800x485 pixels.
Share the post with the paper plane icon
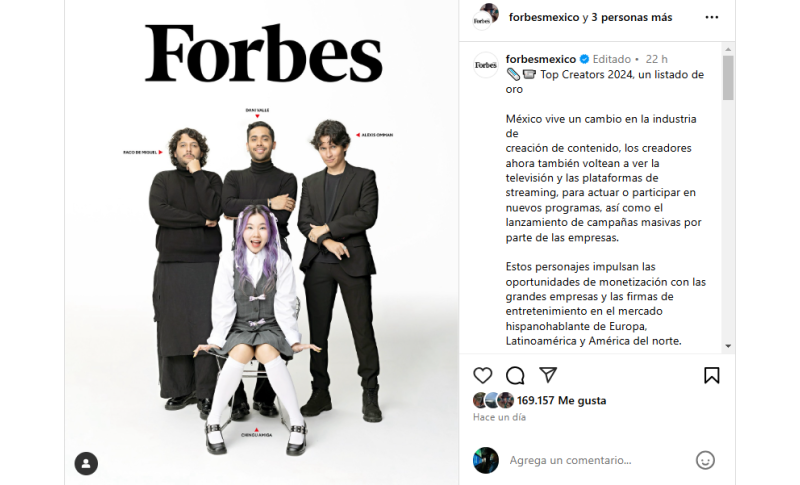[548, 375]
